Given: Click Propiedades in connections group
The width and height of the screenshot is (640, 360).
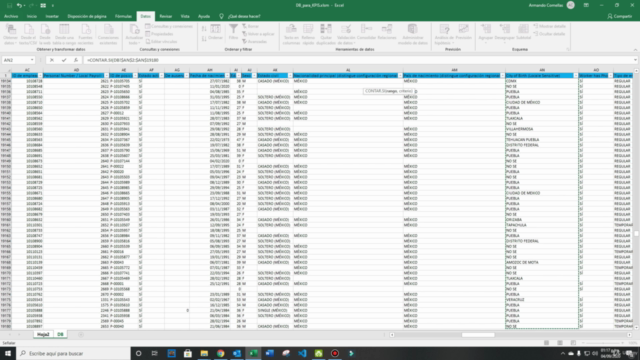Looking at the screenshot, I should [159, 34].
